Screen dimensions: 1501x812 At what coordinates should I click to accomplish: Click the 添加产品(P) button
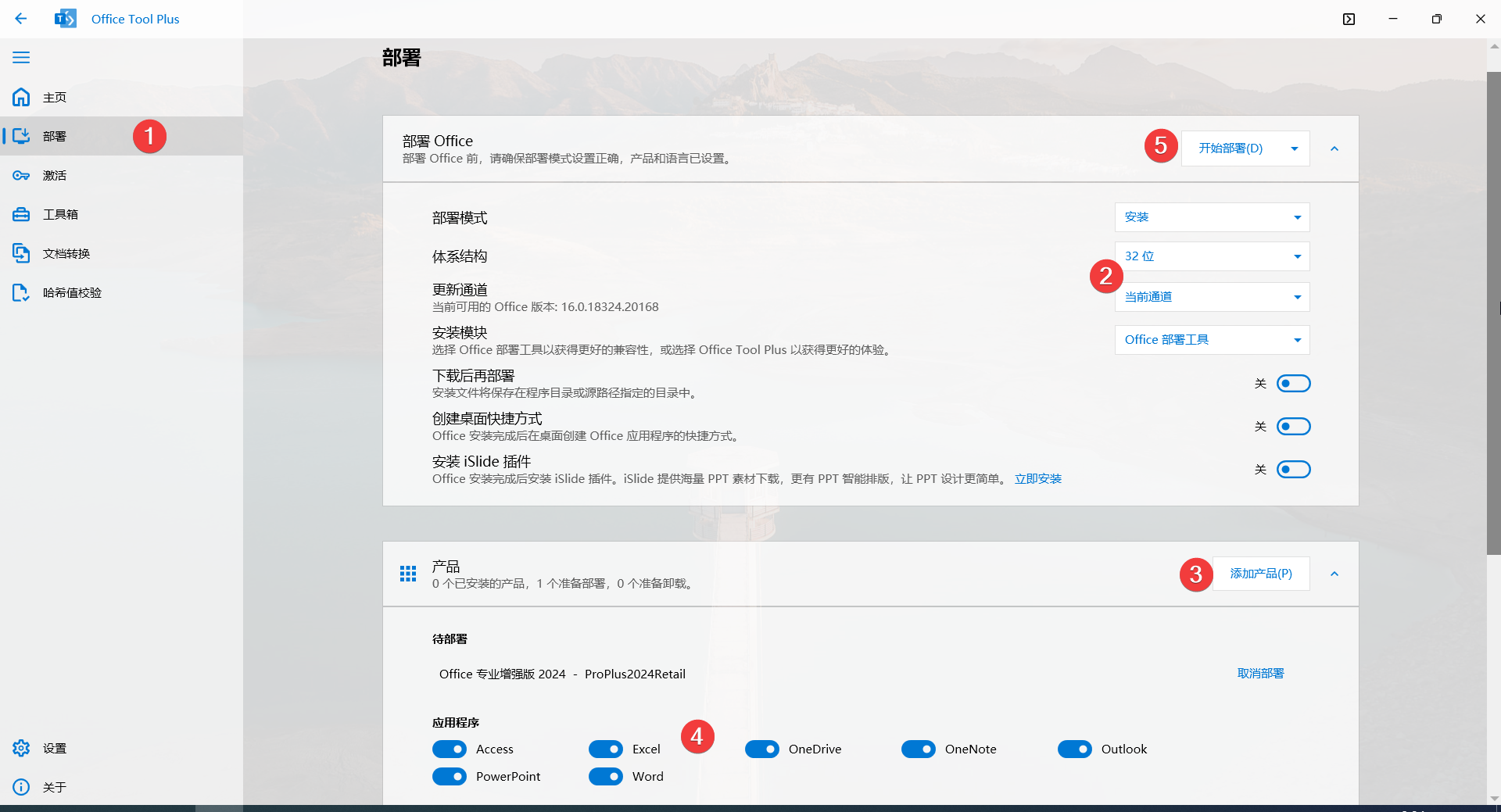1261,574
